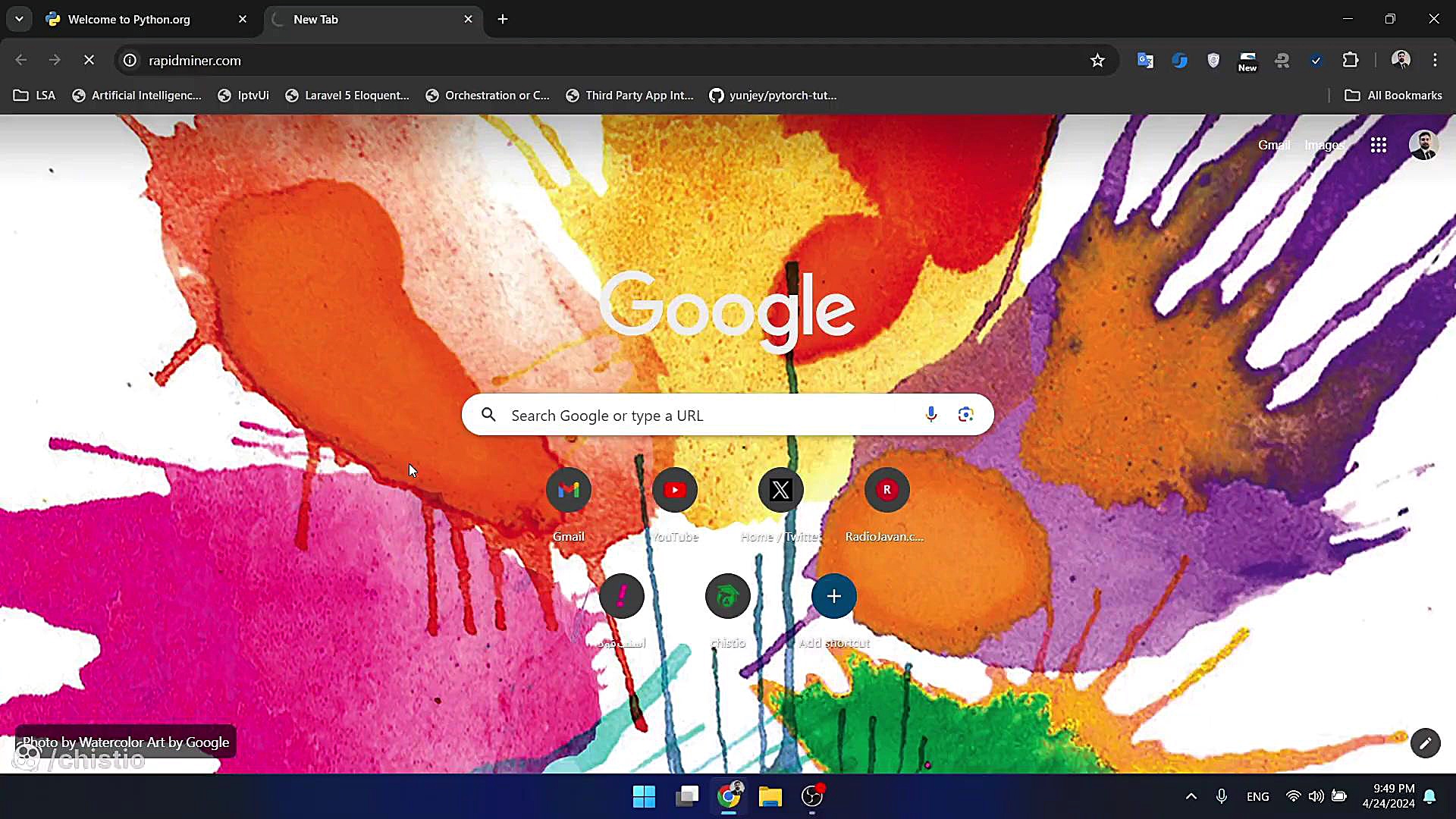
Task: Click the Gmail link at top right
Action: tap(1273, 145)
